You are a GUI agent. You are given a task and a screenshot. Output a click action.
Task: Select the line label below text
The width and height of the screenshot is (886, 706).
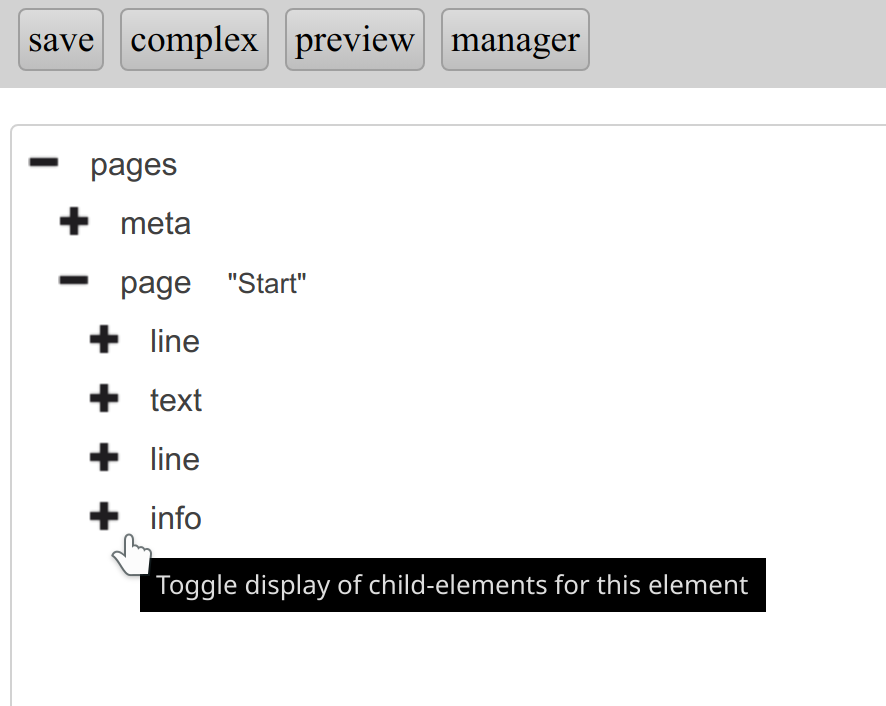tap(175, 460)
